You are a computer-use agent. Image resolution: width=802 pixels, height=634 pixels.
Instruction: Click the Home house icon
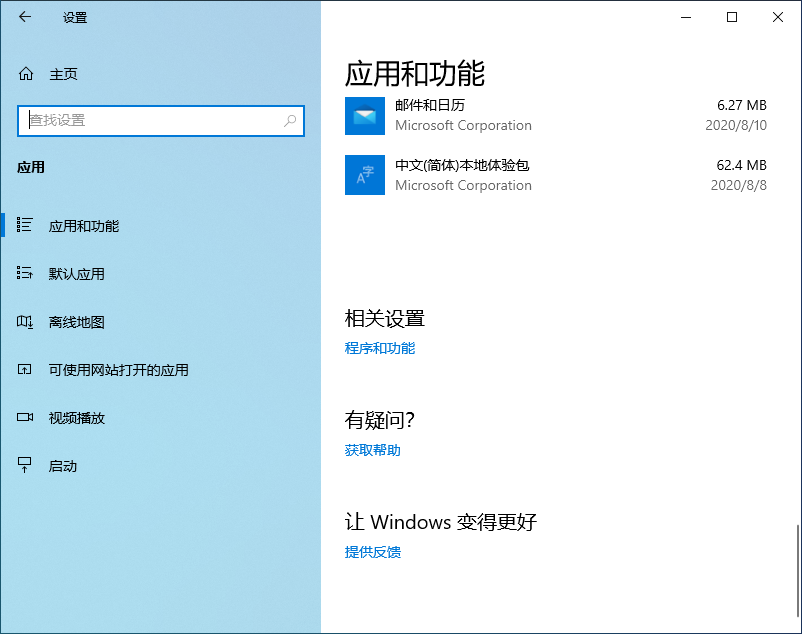point(26,74)
